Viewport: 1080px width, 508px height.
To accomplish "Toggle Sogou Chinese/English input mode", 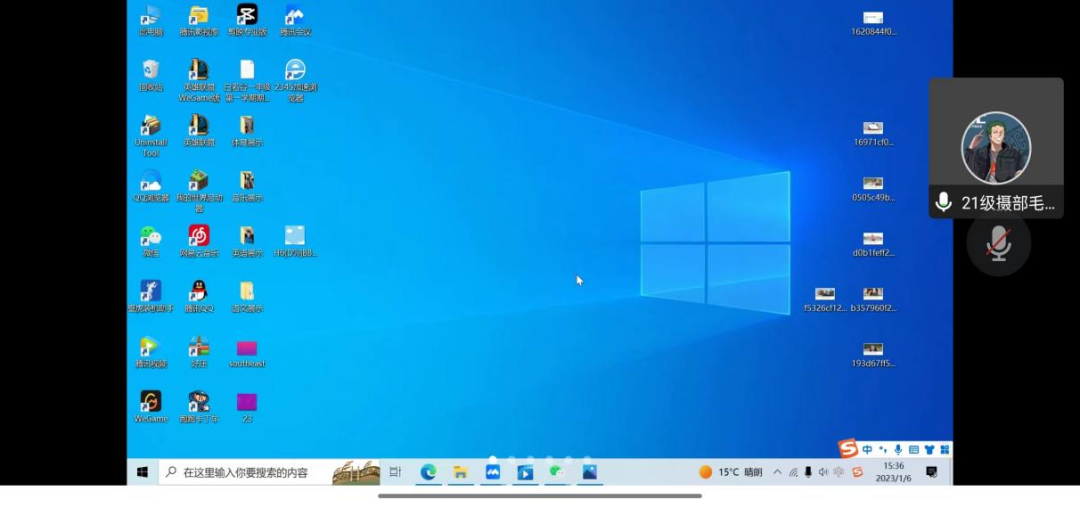I will [868, 450].
